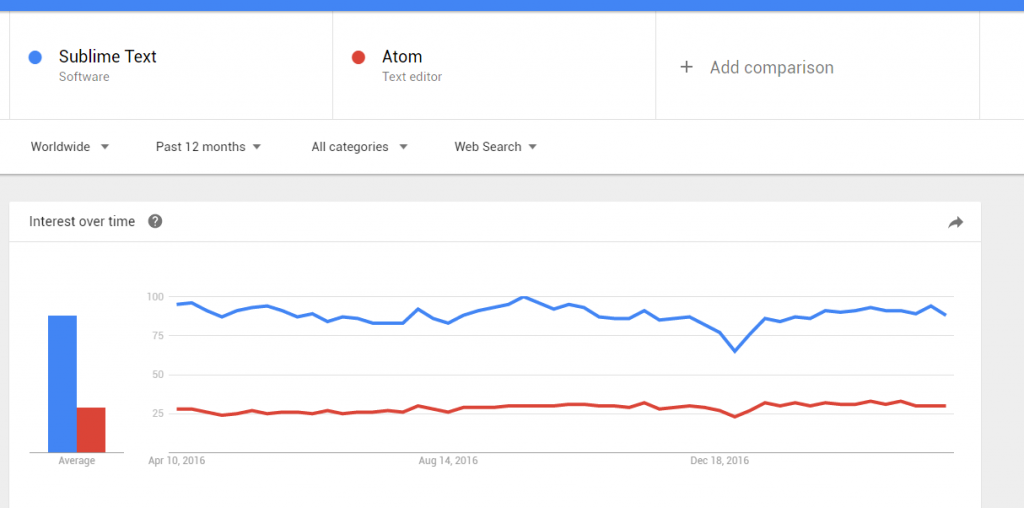Expand the Worldwide region dropdown

tap(70, 147)
